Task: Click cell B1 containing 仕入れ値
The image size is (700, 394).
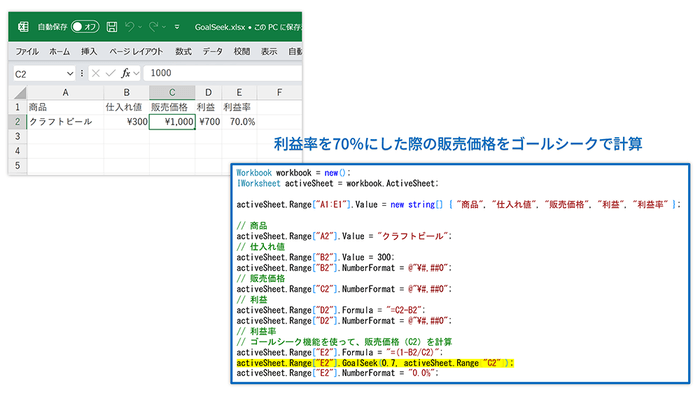Action: pos(126,107)
